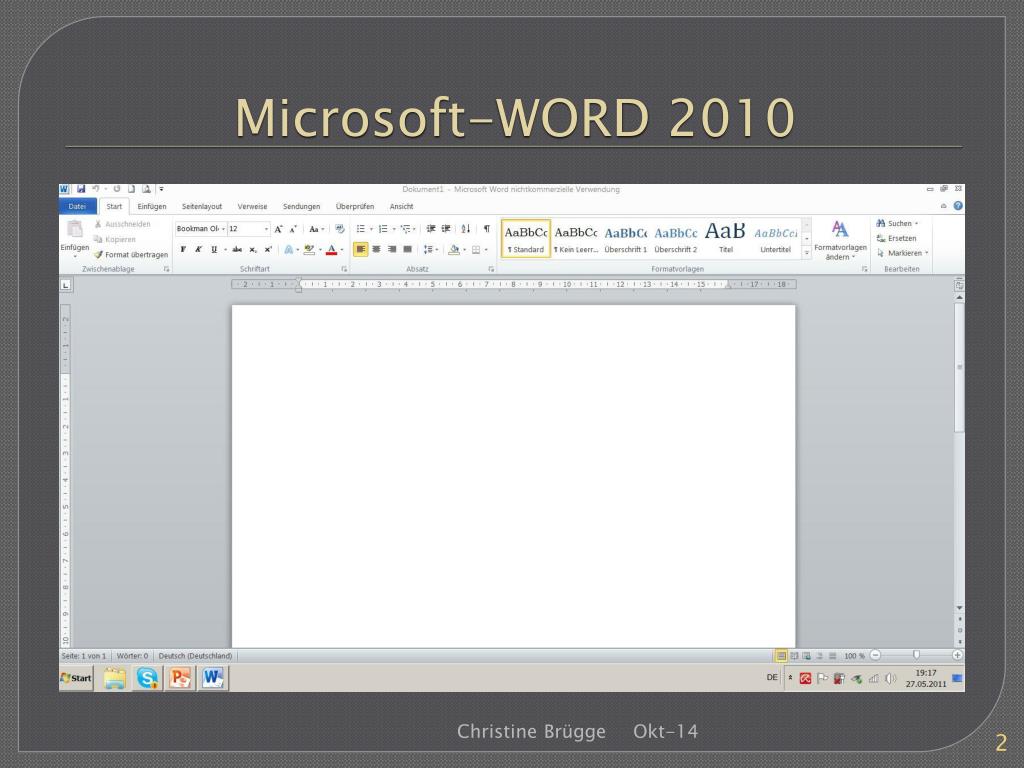Image resolution: width=1024 pixels, height=768 pixels.
Task: Shrink font size with the smaller A icon
Action: click(x=293, y=229)
